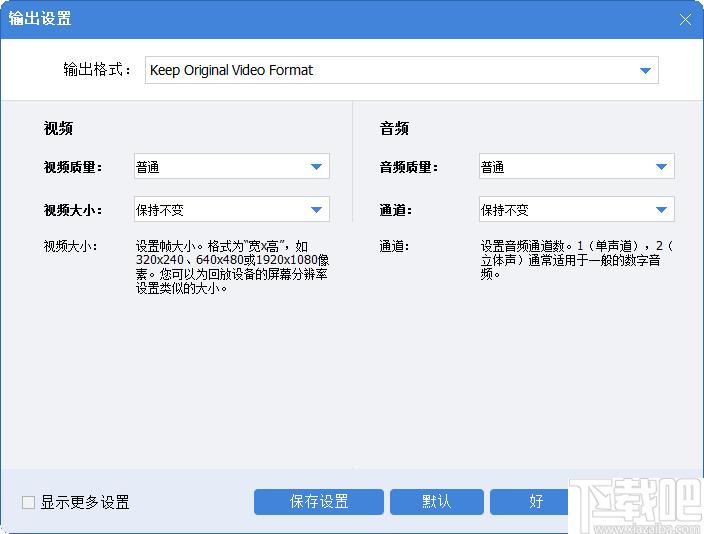Click the 视频 section heading

(x=58, y=128)
